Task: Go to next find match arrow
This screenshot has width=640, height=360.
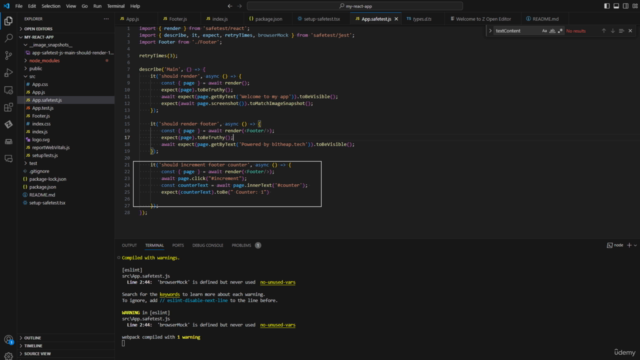Action: (613, 31)
